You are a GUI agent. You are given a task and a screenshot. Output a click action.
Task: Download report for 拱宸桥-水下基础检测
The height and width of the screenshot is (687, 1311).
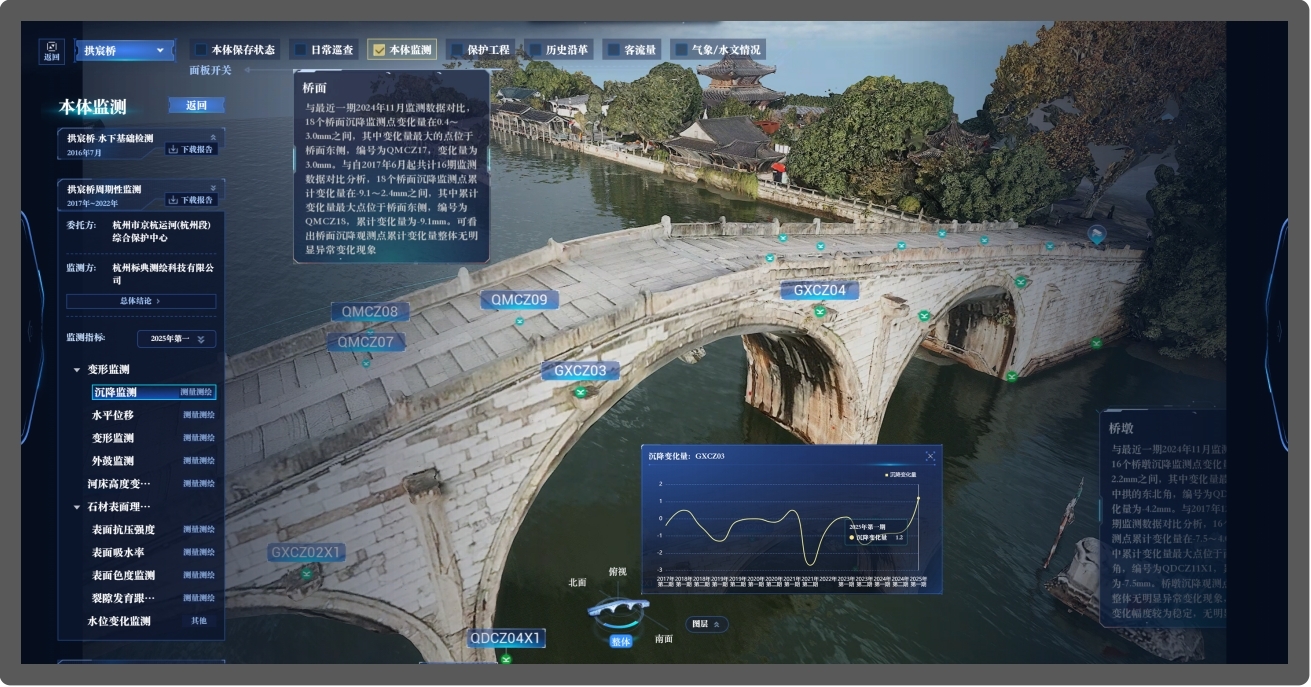pos(190,149)
